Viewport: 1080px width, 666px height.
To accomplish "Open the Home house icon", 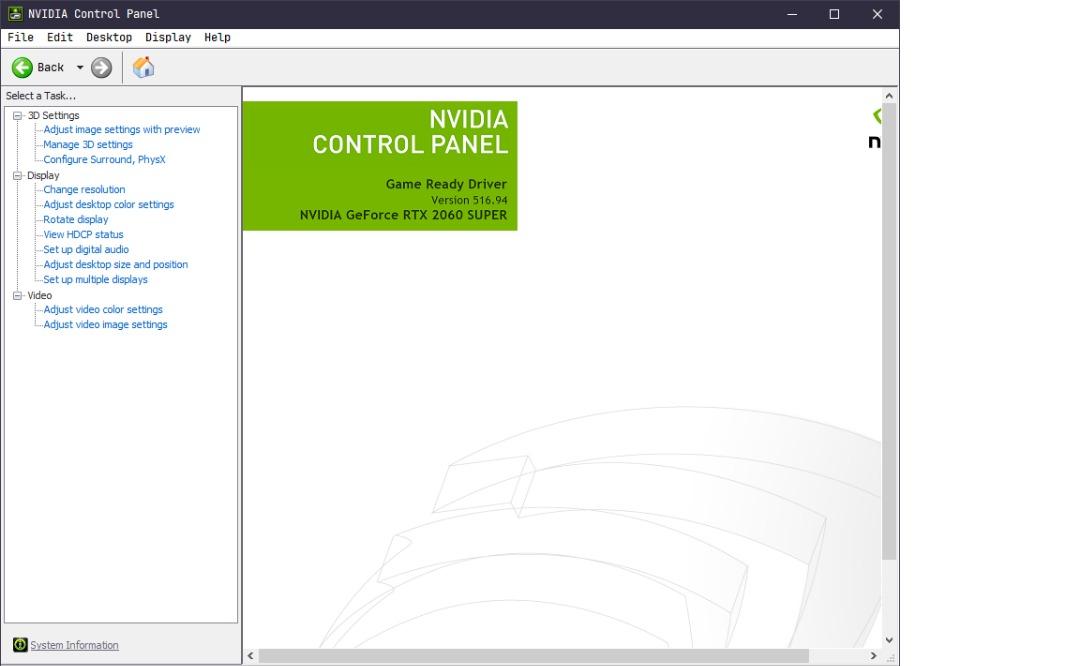I will 143,67.
